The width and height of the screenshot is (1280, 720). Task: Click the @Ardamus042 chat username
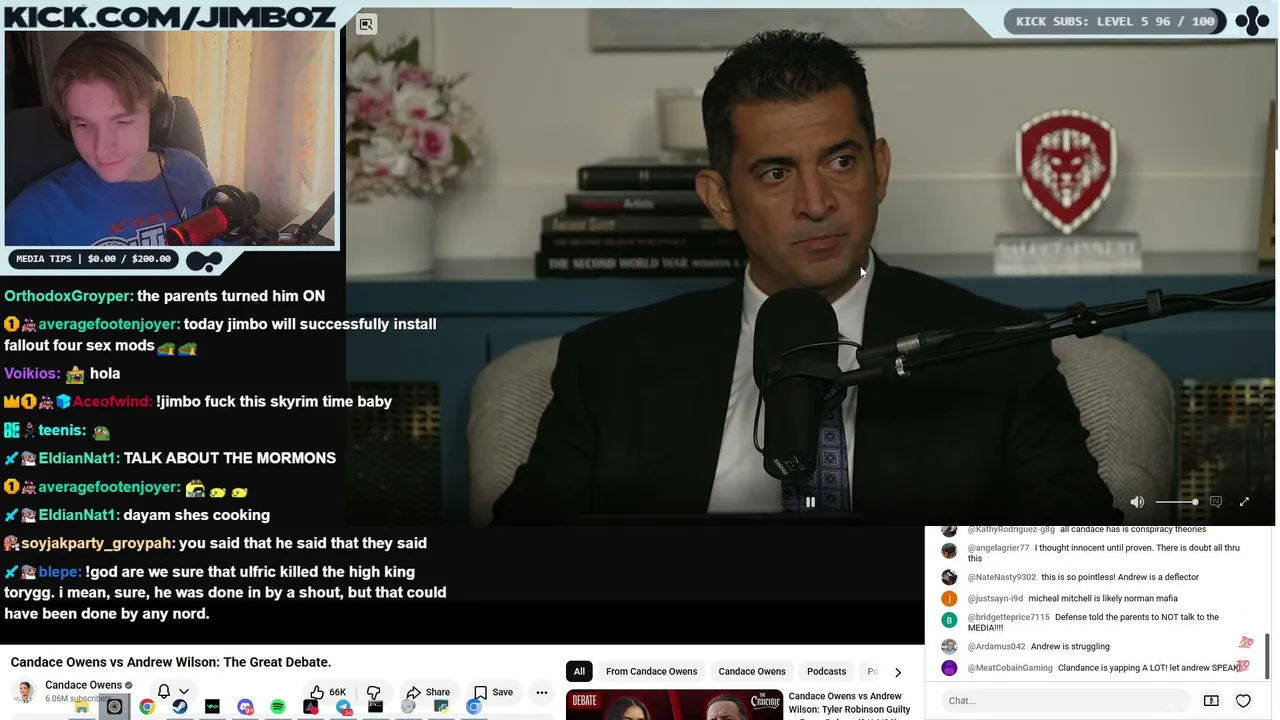[996, 646]
